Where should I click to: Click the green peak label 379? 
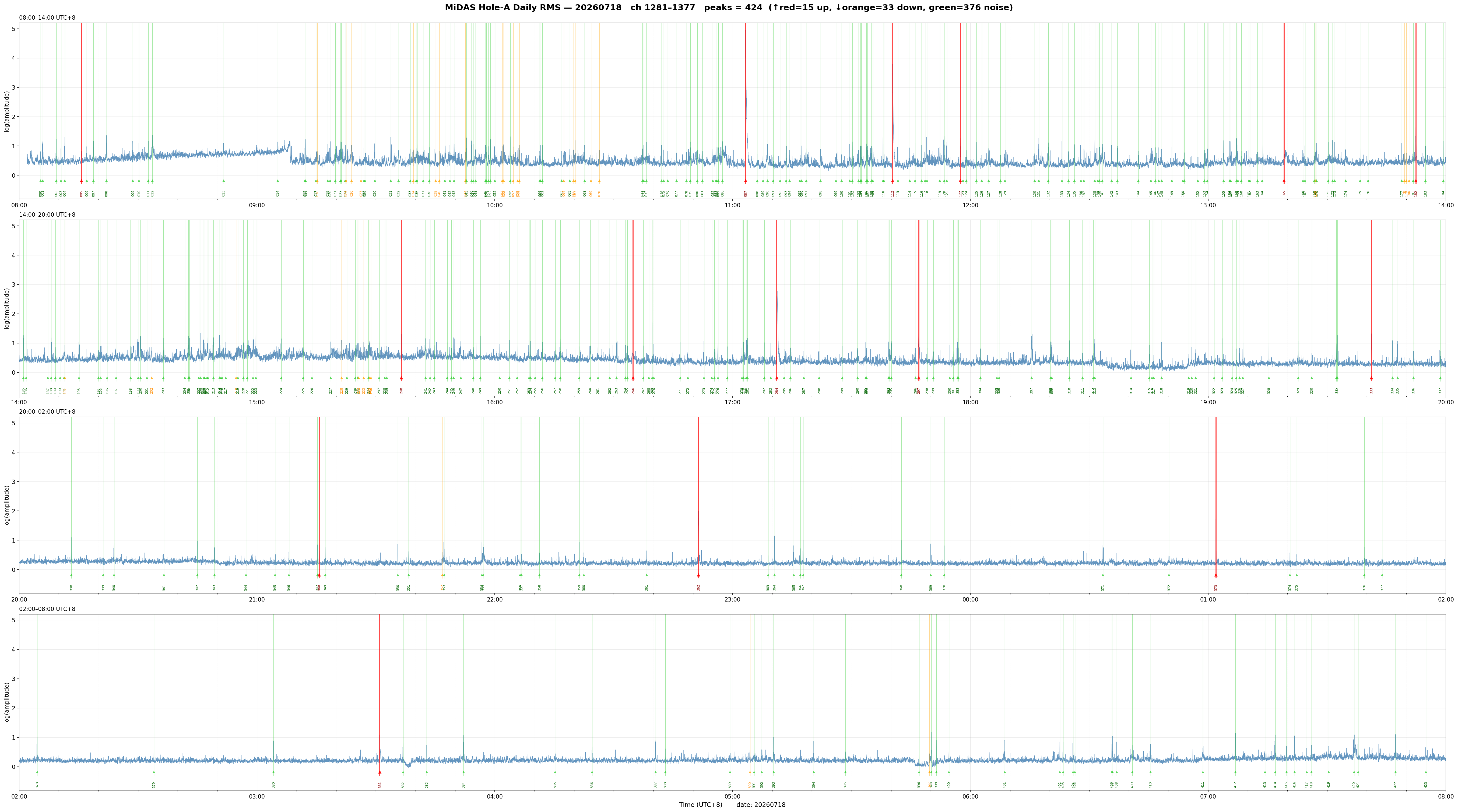coord(154,785)
